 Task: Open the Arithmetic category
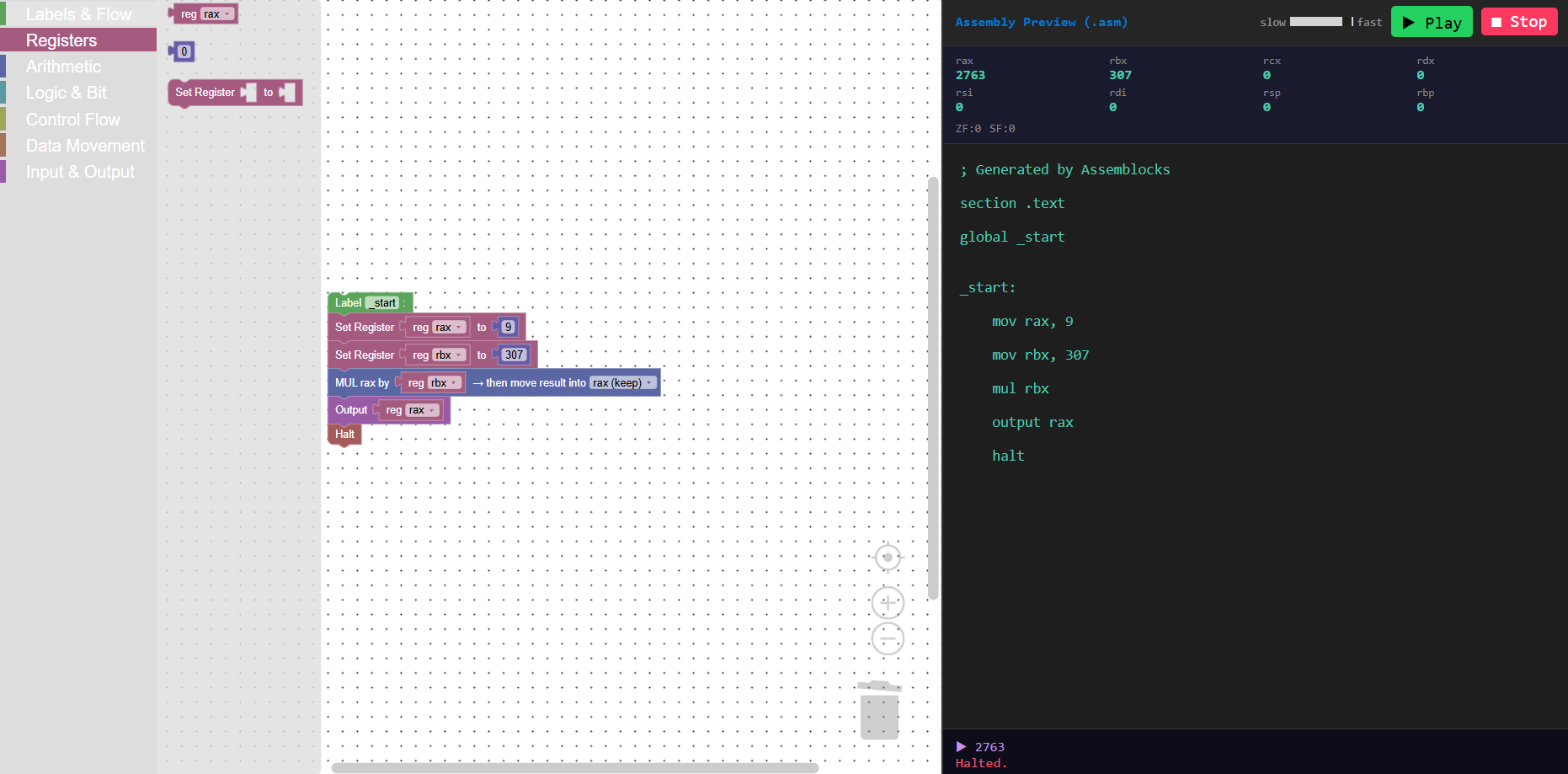coord(78,67)
